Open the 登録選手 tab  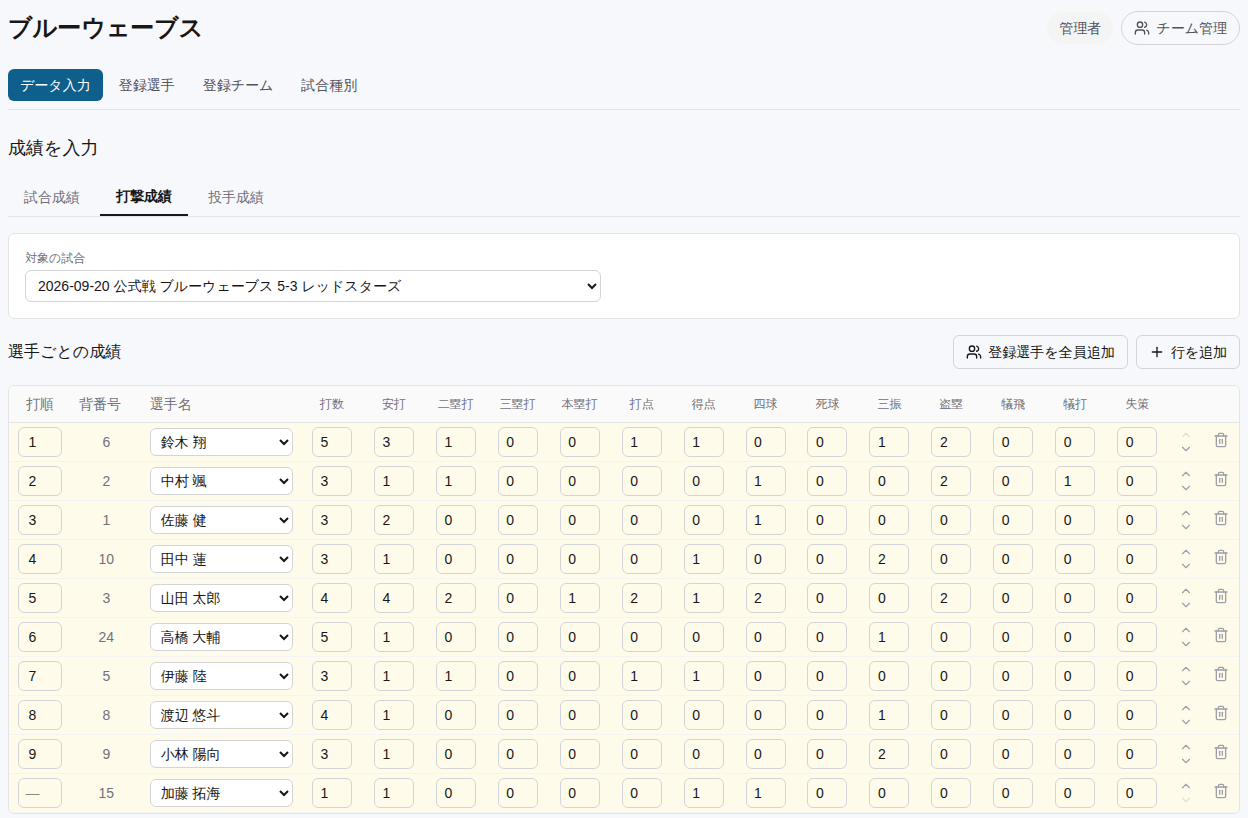146,85
